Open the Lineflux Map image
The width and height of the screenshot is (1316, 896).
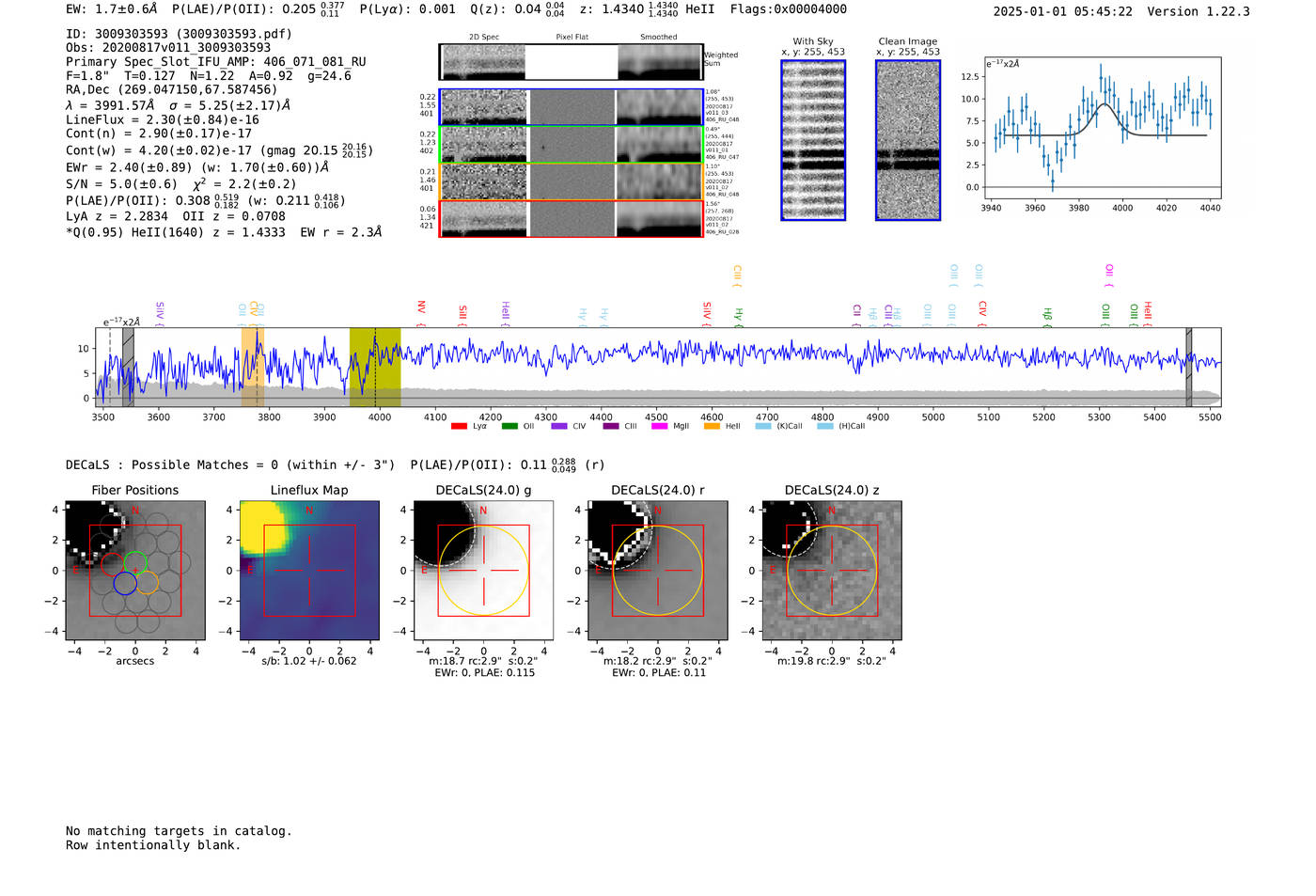309,570
